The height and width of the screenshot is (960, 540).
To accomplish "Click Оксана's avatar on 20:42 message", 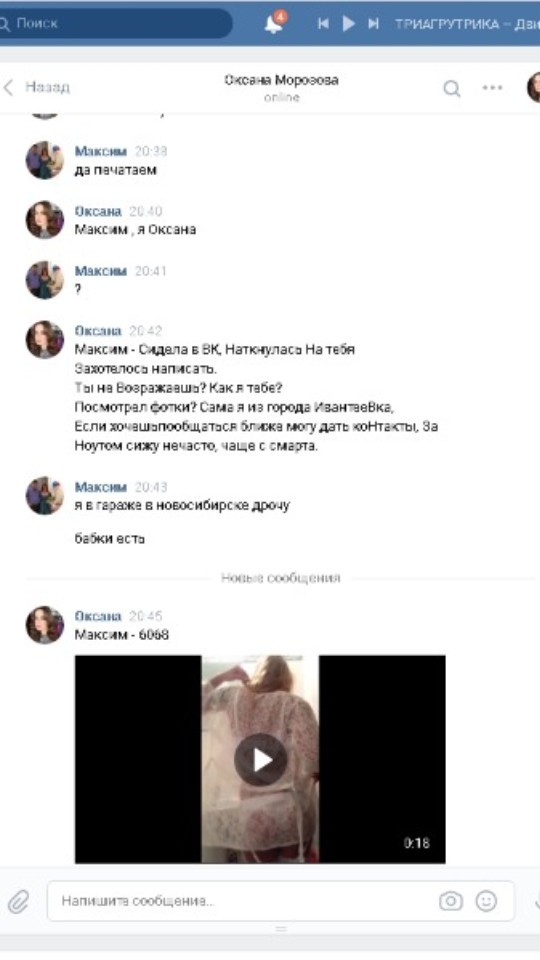I will coord(45,340).
